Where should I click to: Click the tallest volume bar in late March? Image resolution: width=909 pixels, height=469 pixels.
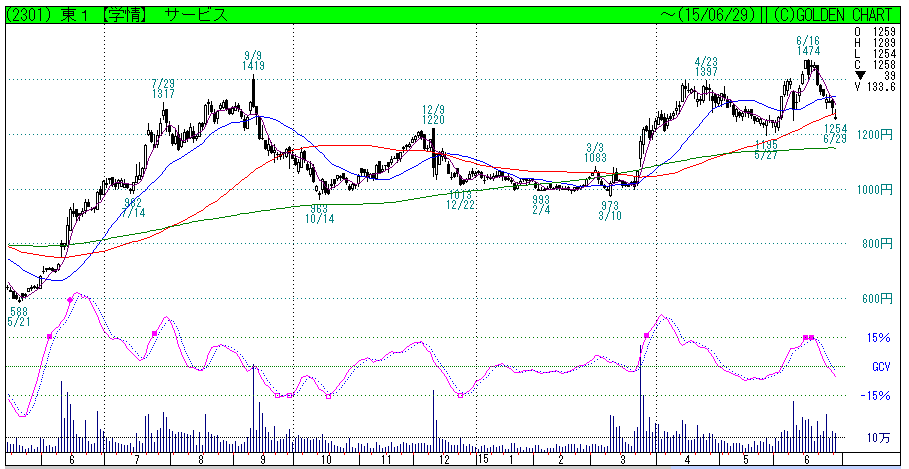[641, 399]
